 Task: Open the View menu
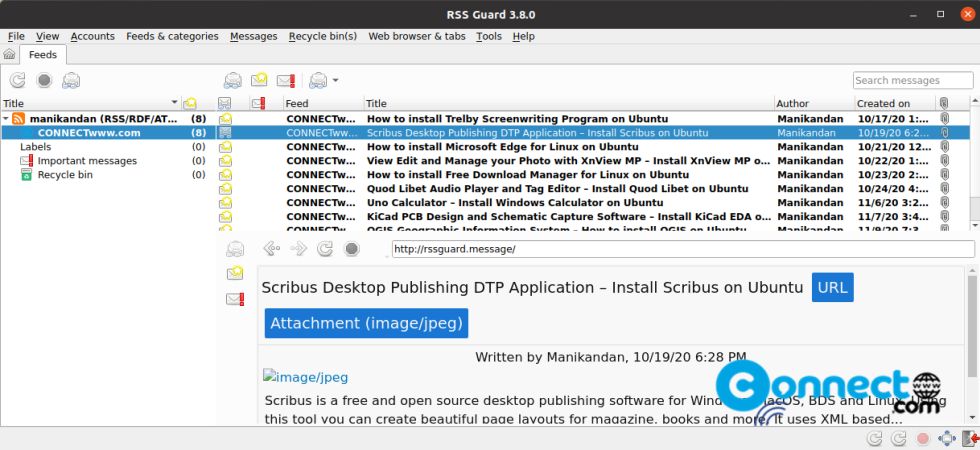point(48,36)
